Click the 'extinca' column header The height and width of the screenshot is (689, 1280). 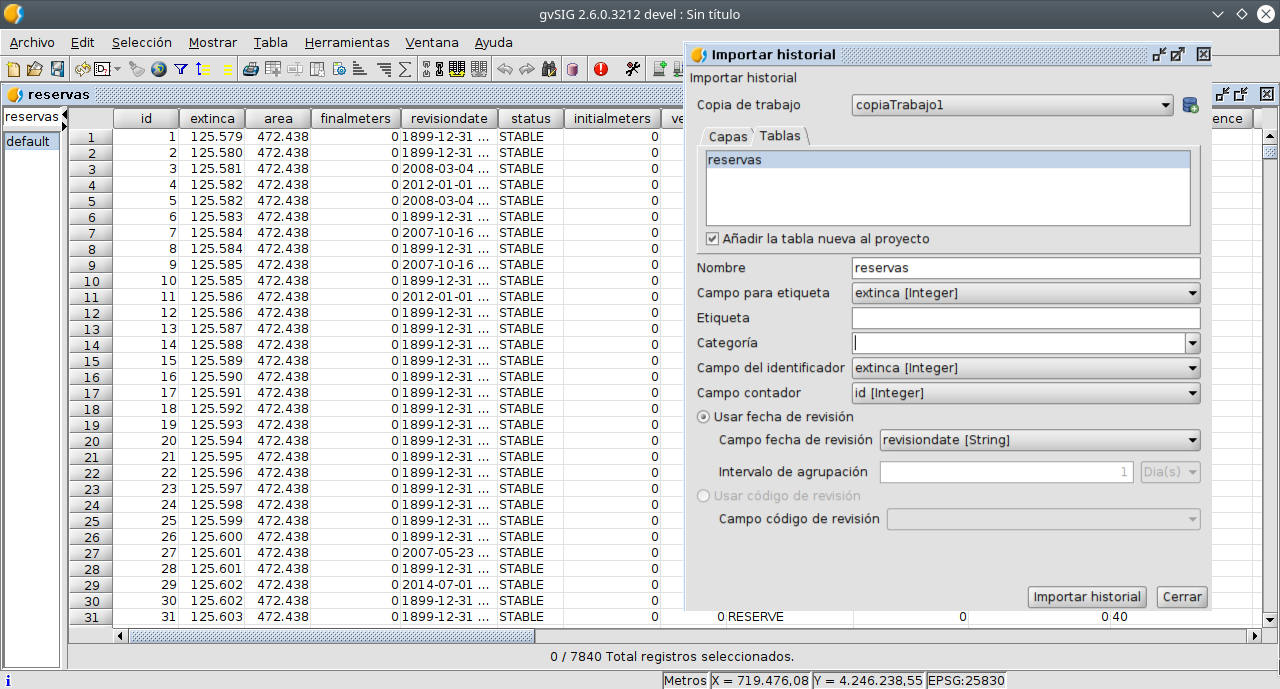[x=212, y=118]
